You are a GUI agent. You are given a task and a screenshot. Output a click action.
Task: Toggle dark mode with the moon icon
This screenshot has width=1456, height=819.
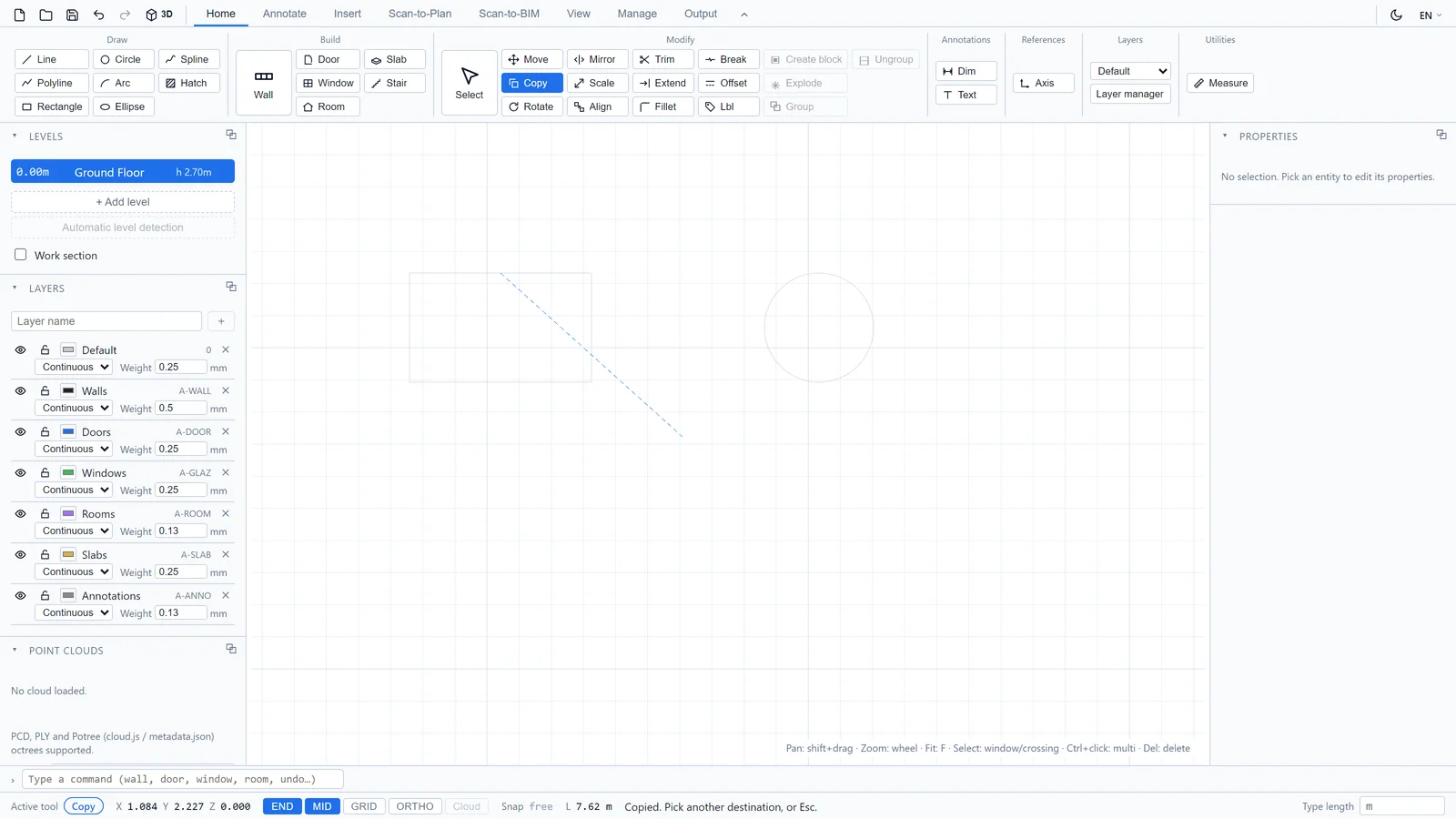coord(1396,15)
